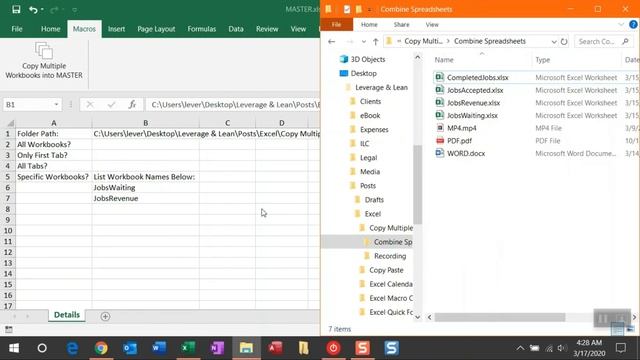Screen dimensions: 640x360
Task: Select the Specific Workbooks? cell
Action: (53, 177)
